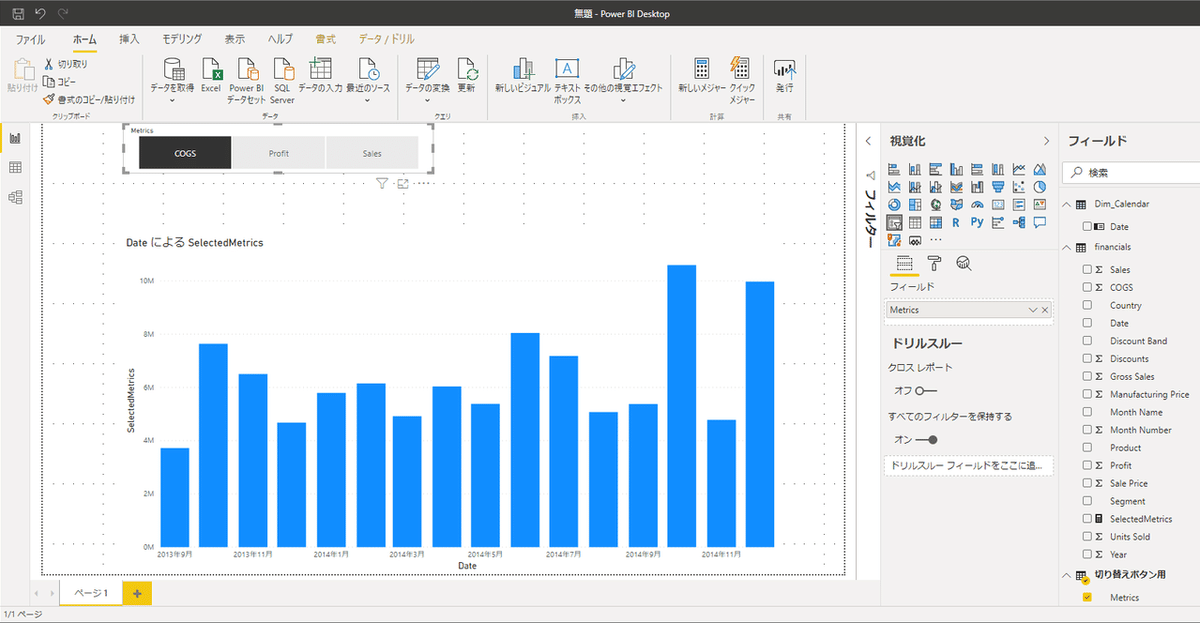Switch to the 表示 ribbon tab
The height and width of the screenshot is (623, 1200).
click(235, 39)
